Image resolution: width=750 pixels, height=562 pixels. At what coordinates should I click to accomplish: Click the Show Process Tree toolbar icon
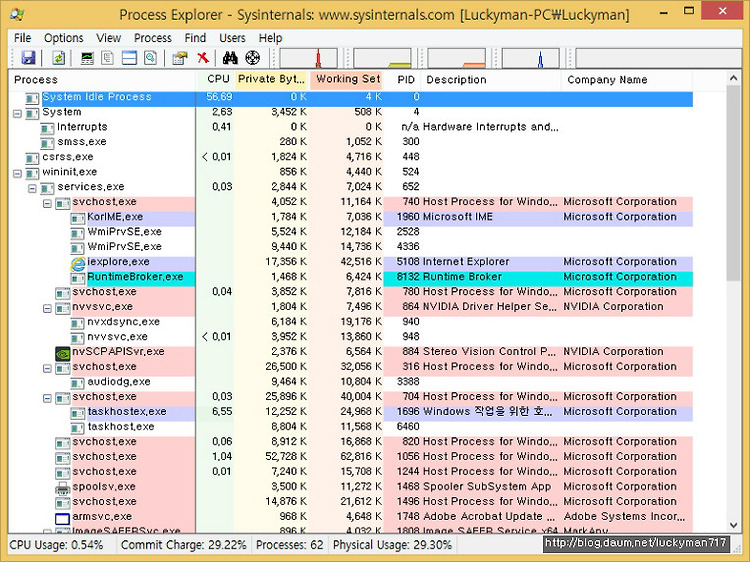(x=108, y=58)
